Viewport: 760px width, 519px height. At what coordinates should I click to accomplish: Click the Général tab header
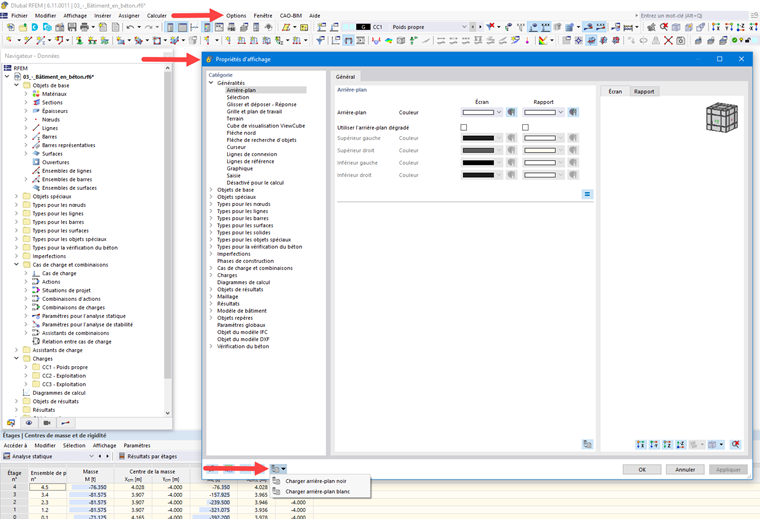(346, 77)
